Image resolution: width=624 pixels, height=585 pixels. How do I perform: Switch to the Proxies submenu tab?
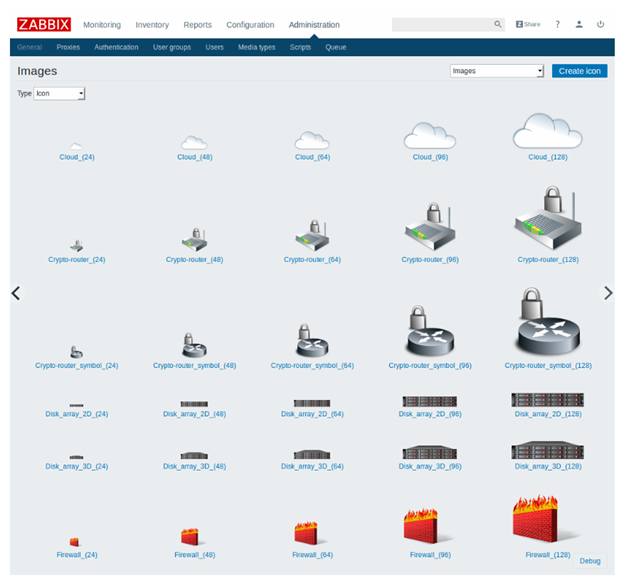point(68,47)
